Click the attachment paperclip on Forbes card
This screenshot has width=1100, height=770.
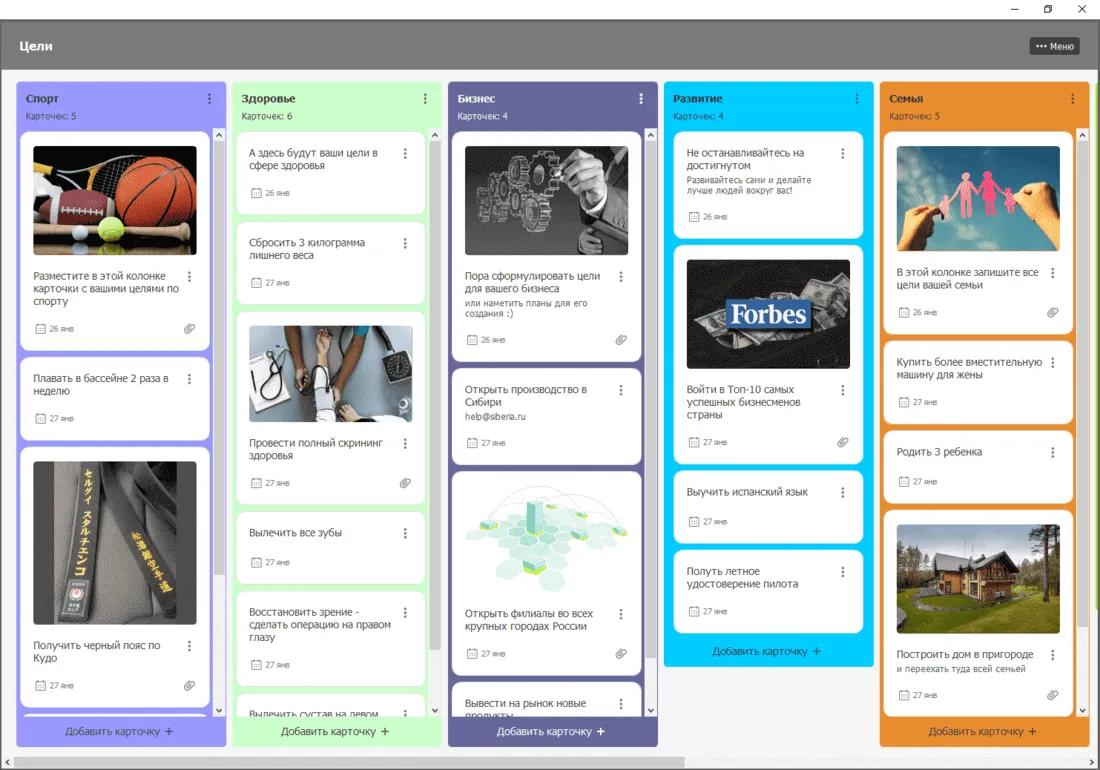[x=842, y=442]
